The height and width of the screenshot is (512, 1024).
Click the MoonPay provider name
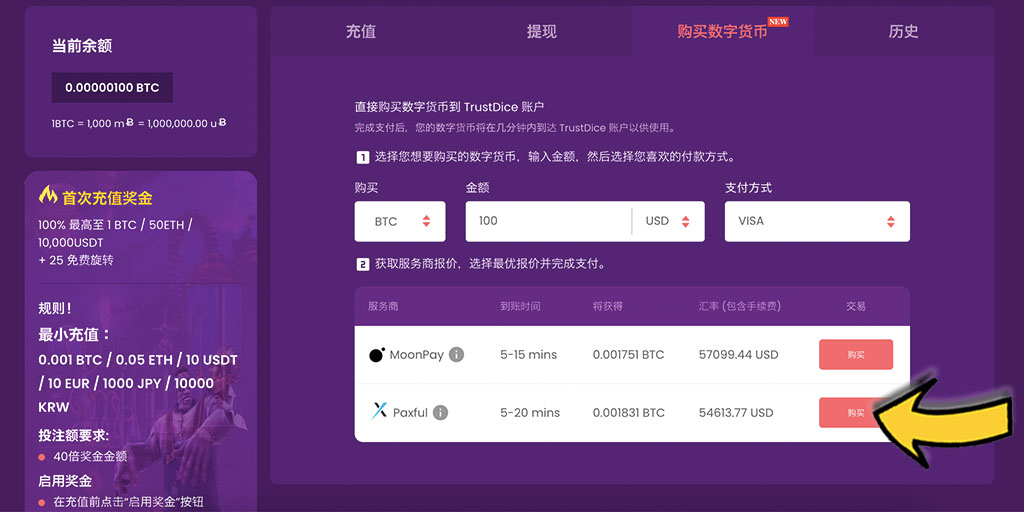(417, 355)
